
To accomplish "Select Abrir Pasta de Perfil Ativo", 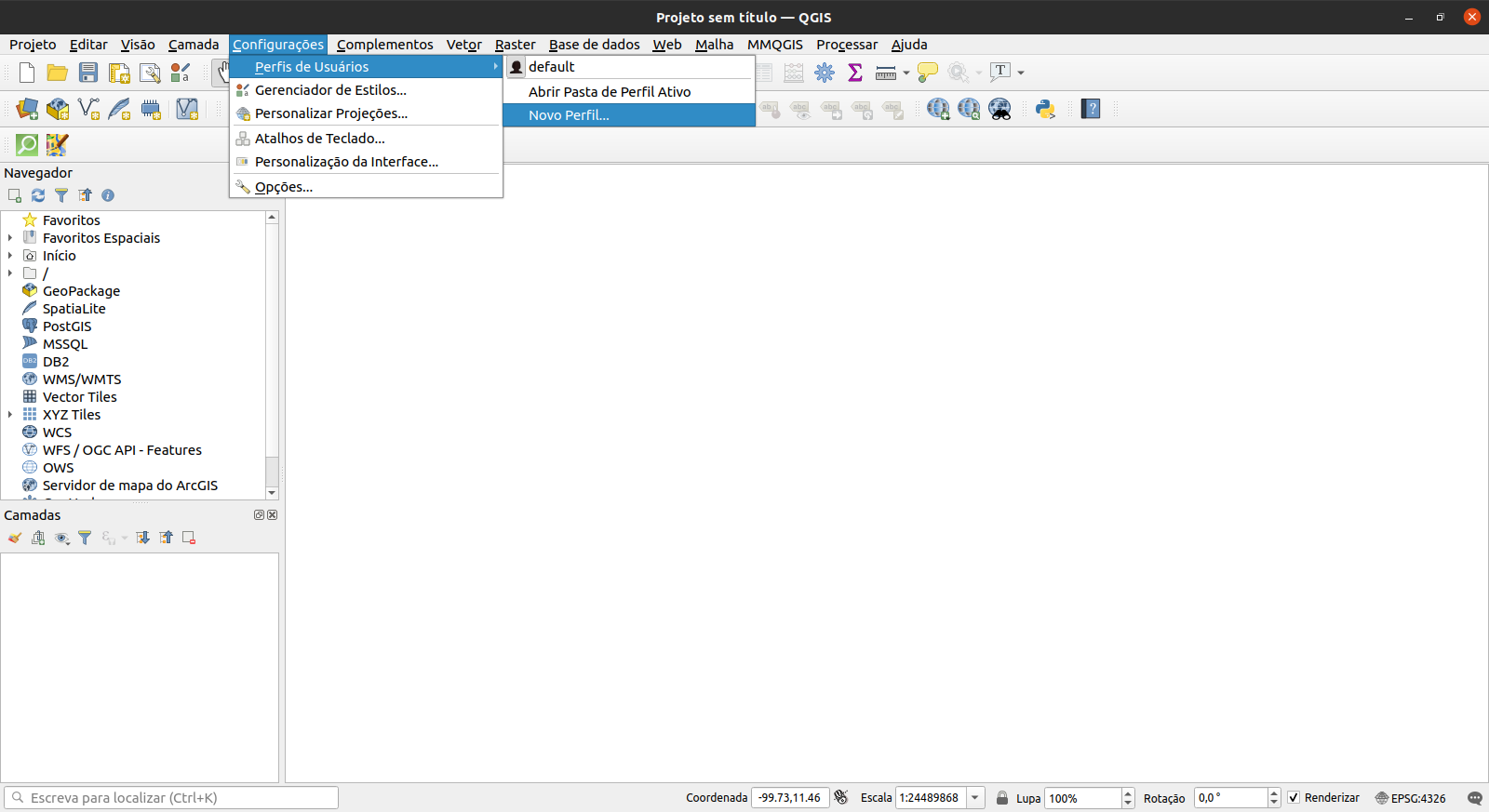I will coord(629,92).
